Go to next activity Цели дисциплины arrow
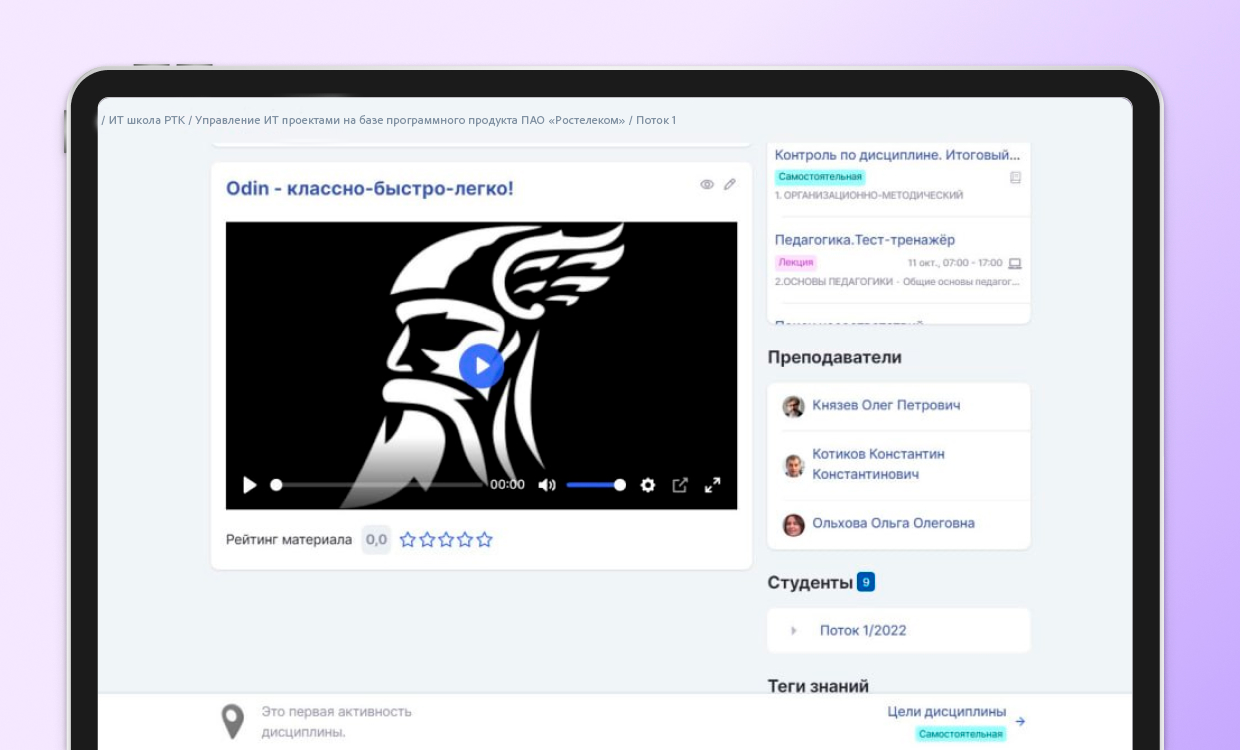The height and width of the screenshot is (750, 1240). pyautogui.click(x=1020, y=721)
